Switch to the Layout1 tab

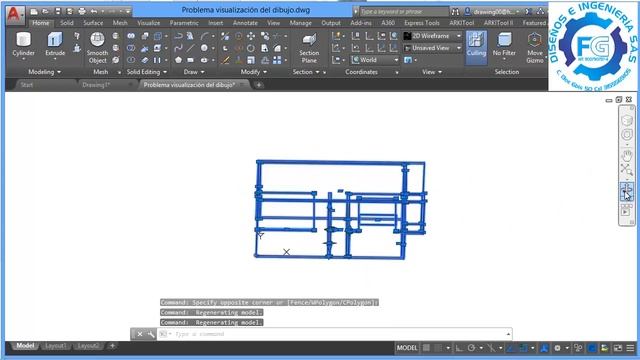coord(56,346)
